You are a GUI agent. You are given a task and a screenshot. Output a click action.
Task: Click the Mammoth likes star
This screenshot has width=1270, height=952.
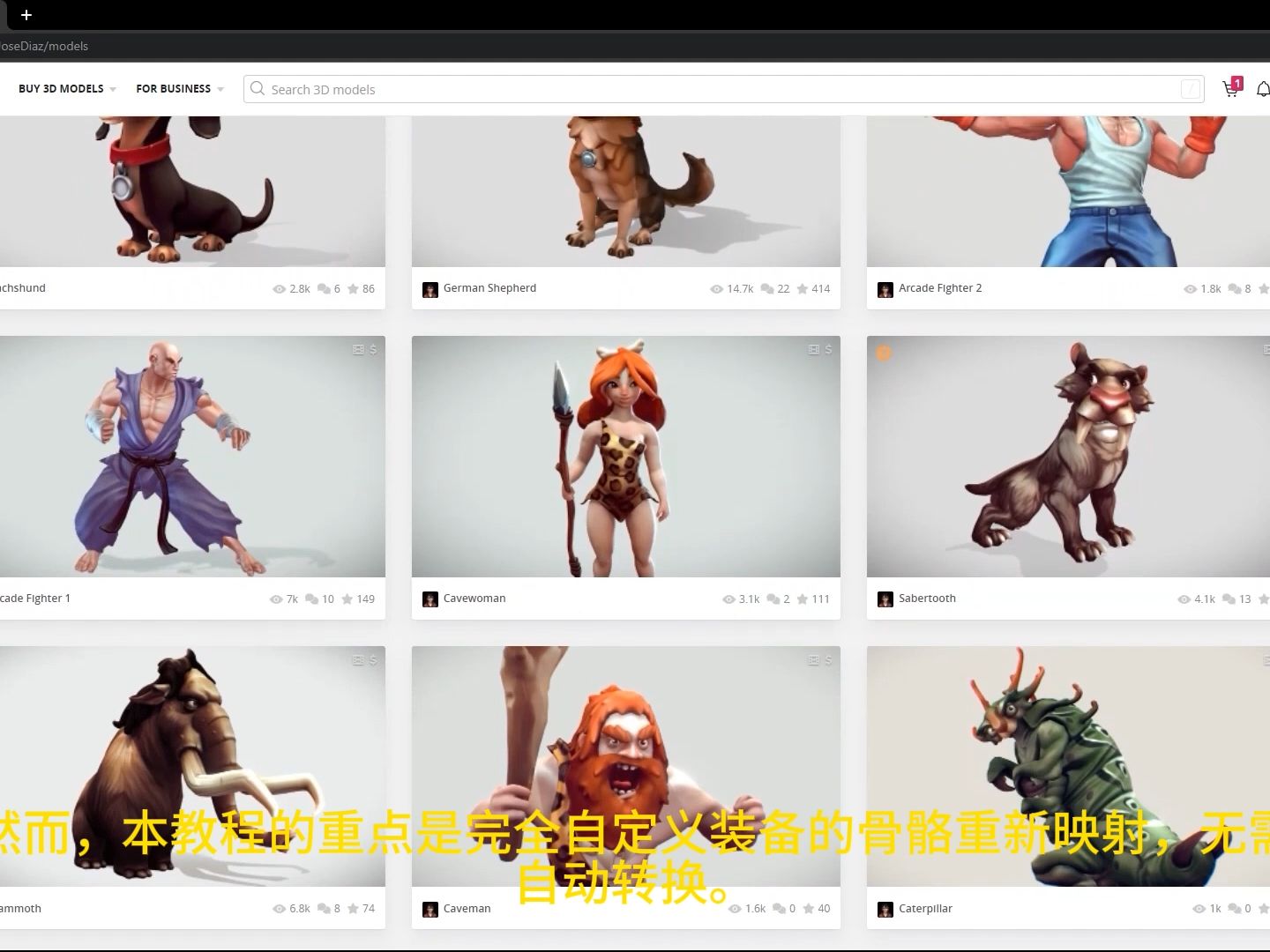(x=353, y=909)
